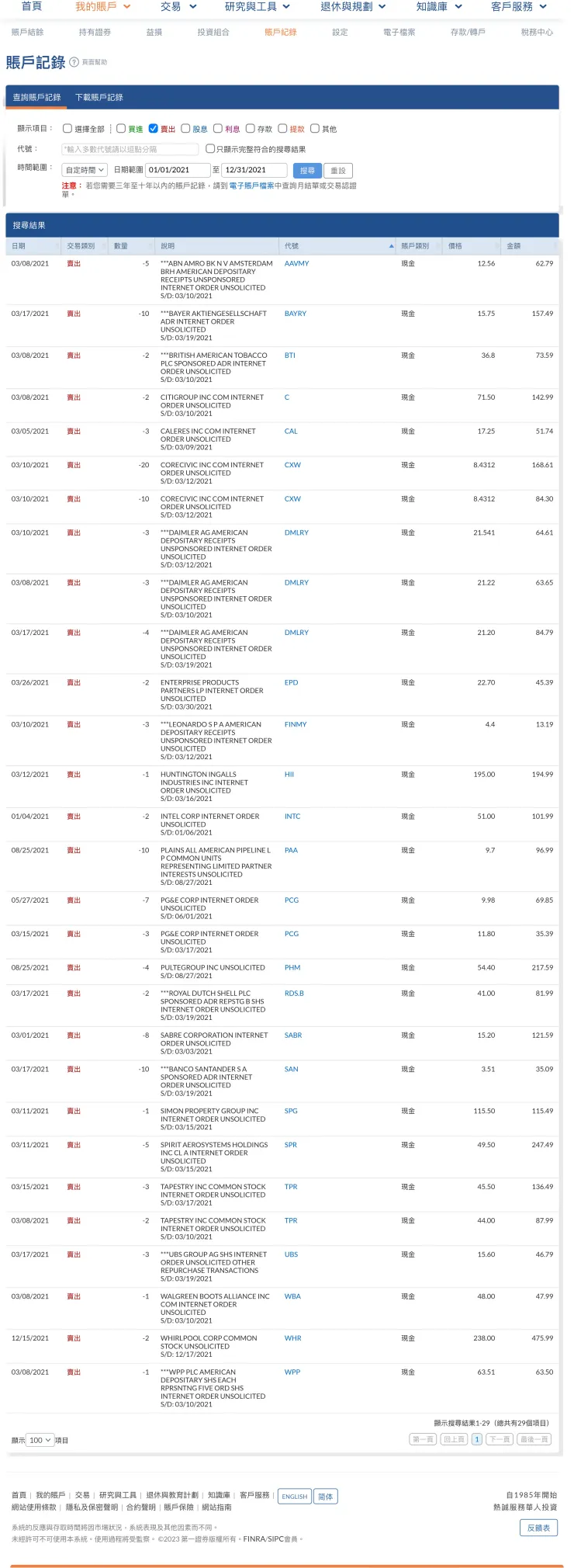Click the 反饋表 feedback button

click(538, 1528)
